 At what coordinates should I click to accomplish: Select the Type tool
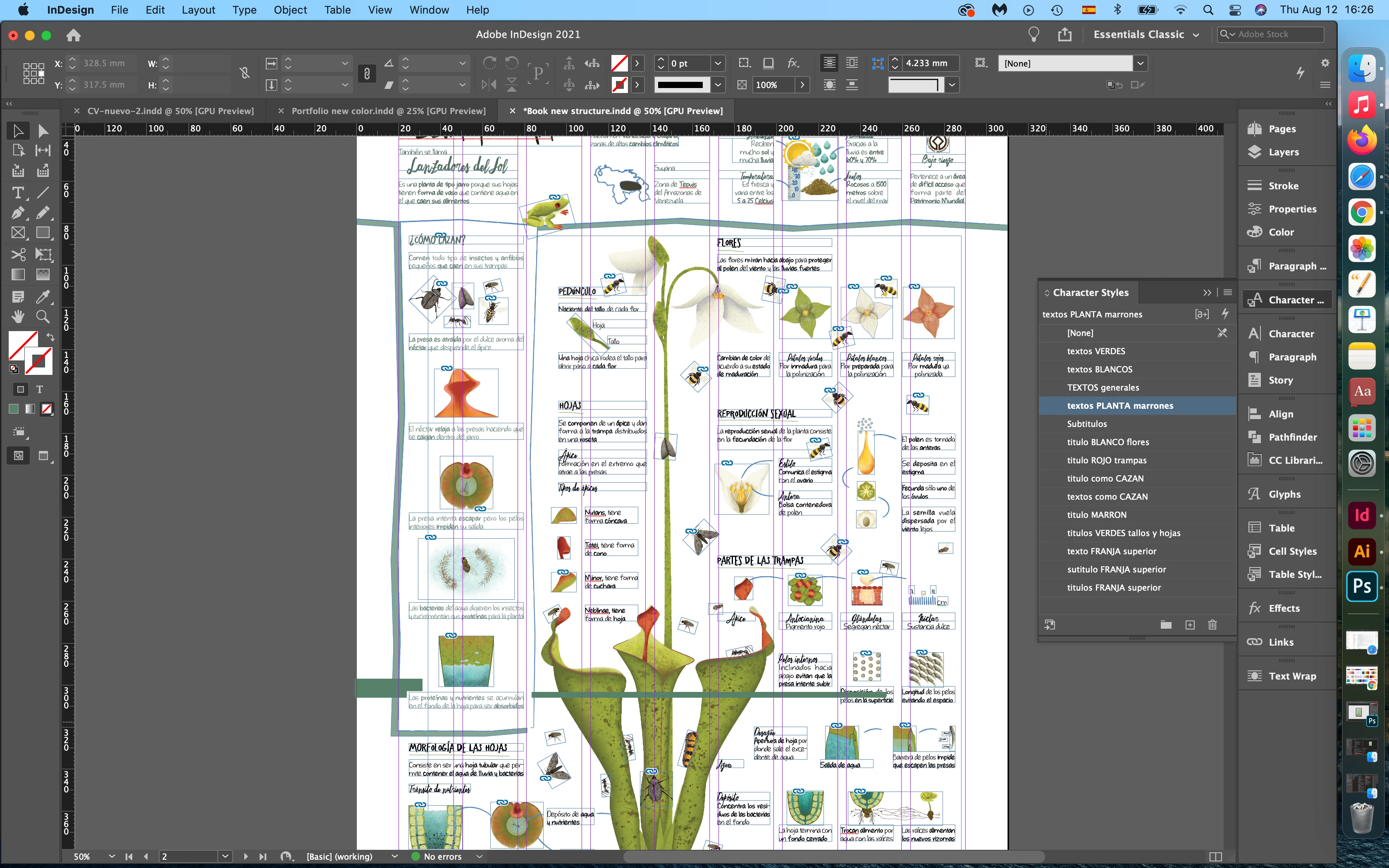coord(18,192)
